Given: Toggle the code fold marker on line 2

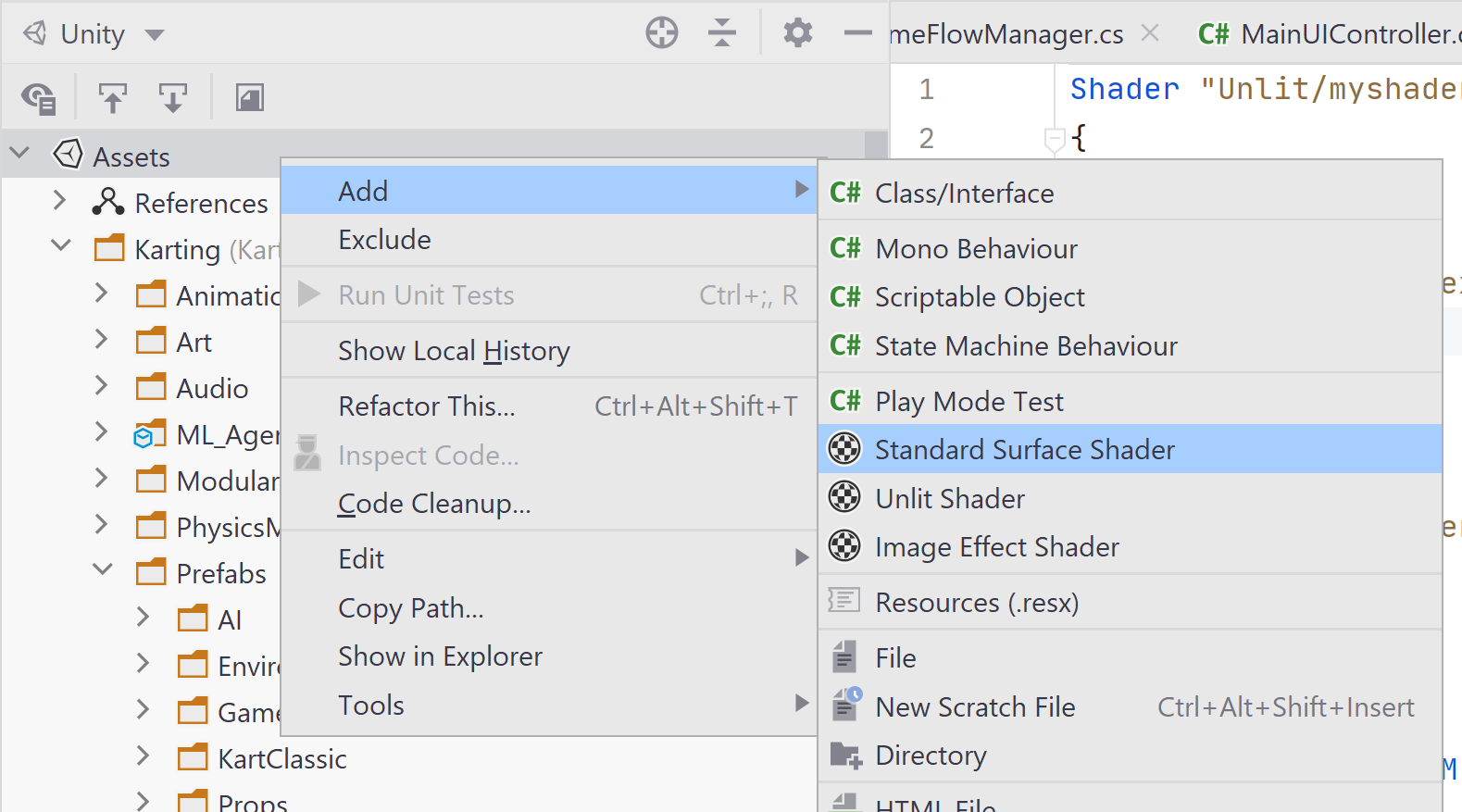Looking at the screenshot, I should 1054,140.
